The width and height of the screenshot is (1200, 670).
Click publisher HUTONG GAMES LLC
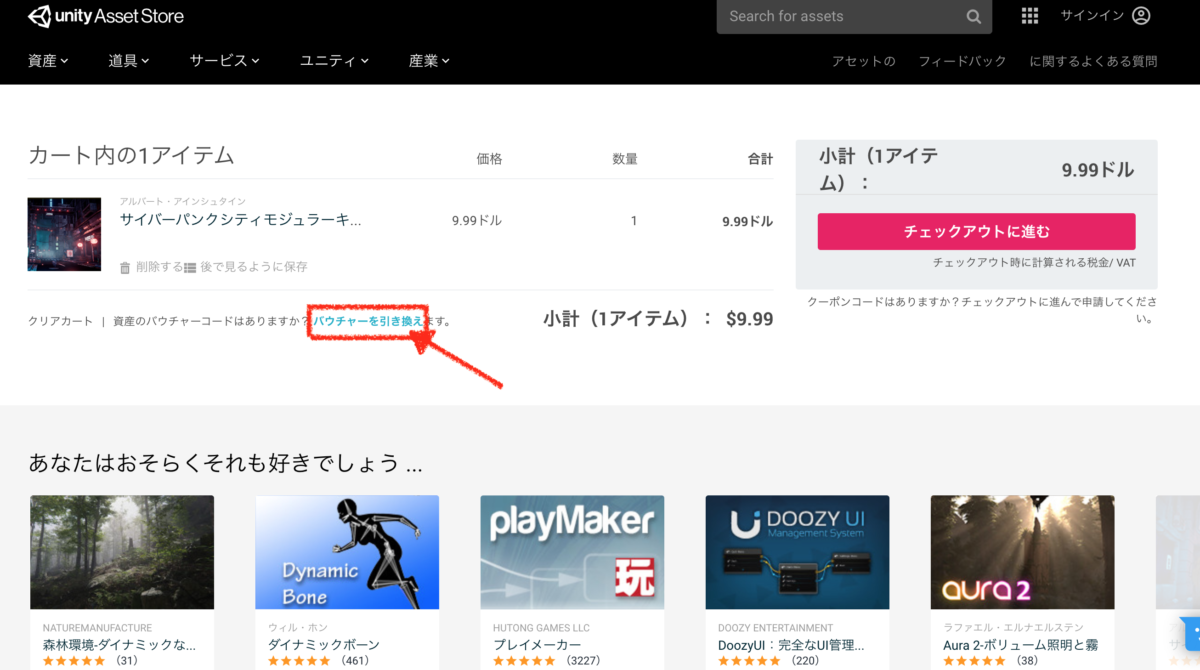click(x=541, y=629)
